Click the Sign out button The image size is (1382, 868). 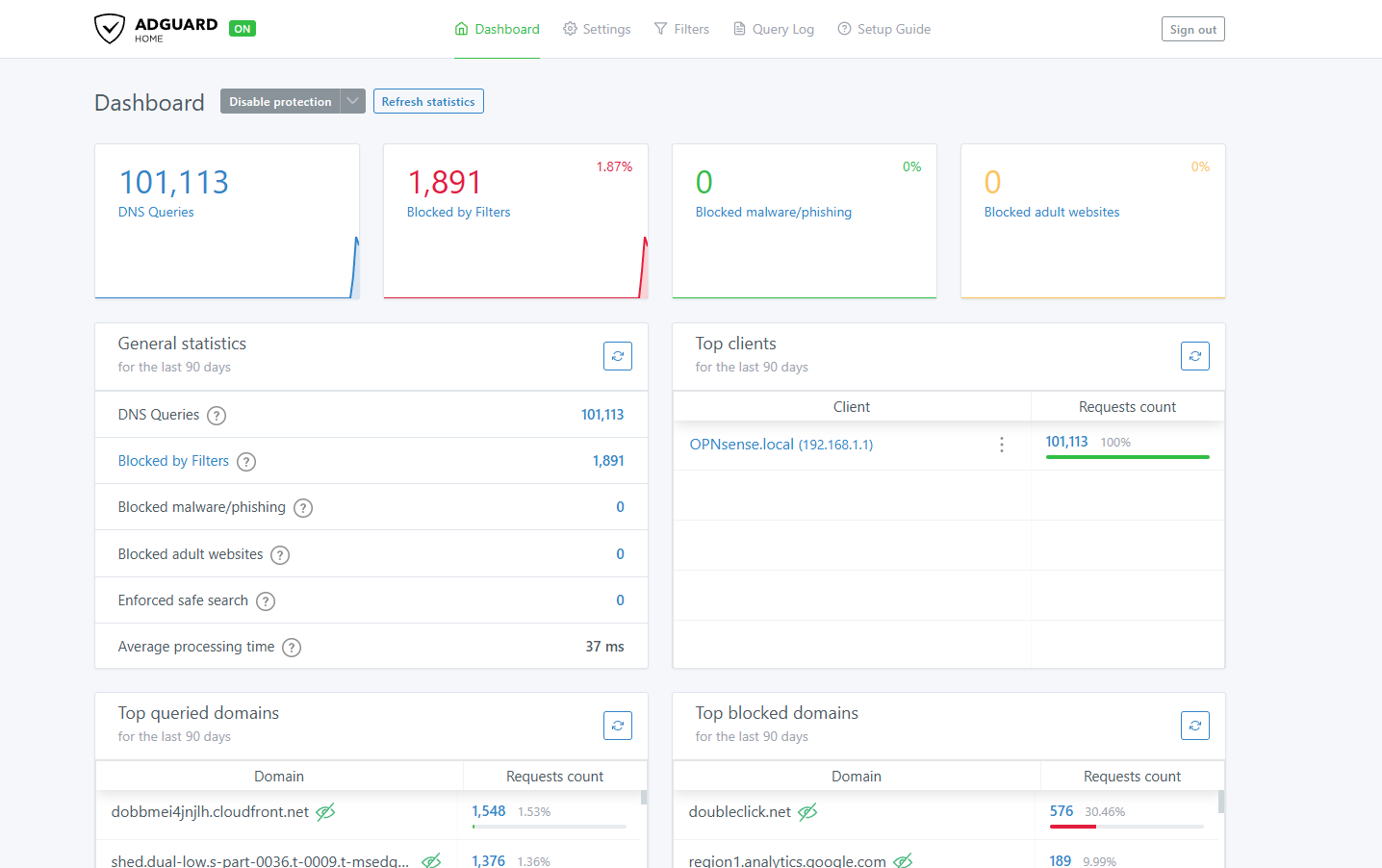pyautogui.click(x=1193, y=29)
